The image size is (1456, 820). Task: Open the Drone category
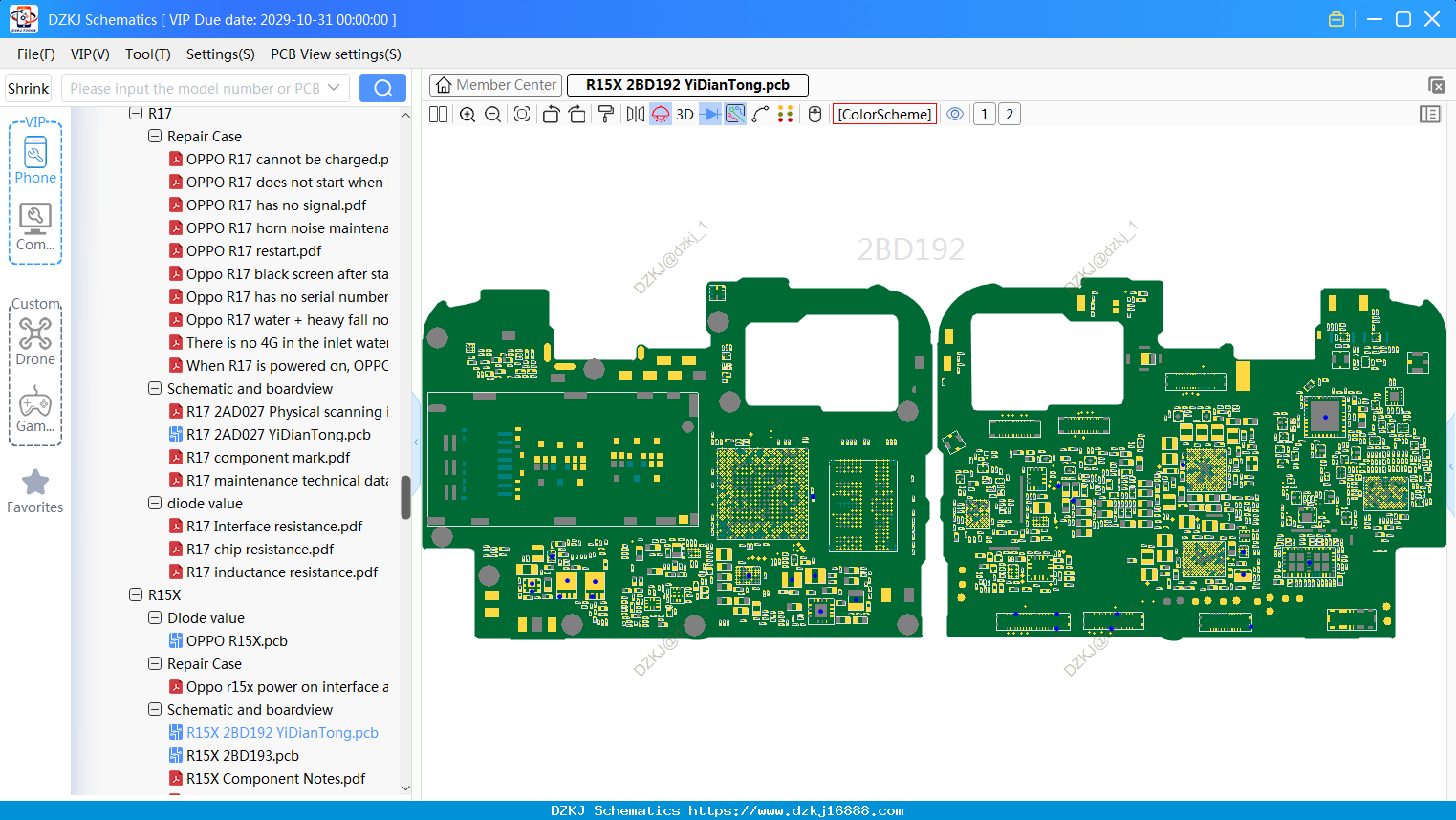pos(35,342)
